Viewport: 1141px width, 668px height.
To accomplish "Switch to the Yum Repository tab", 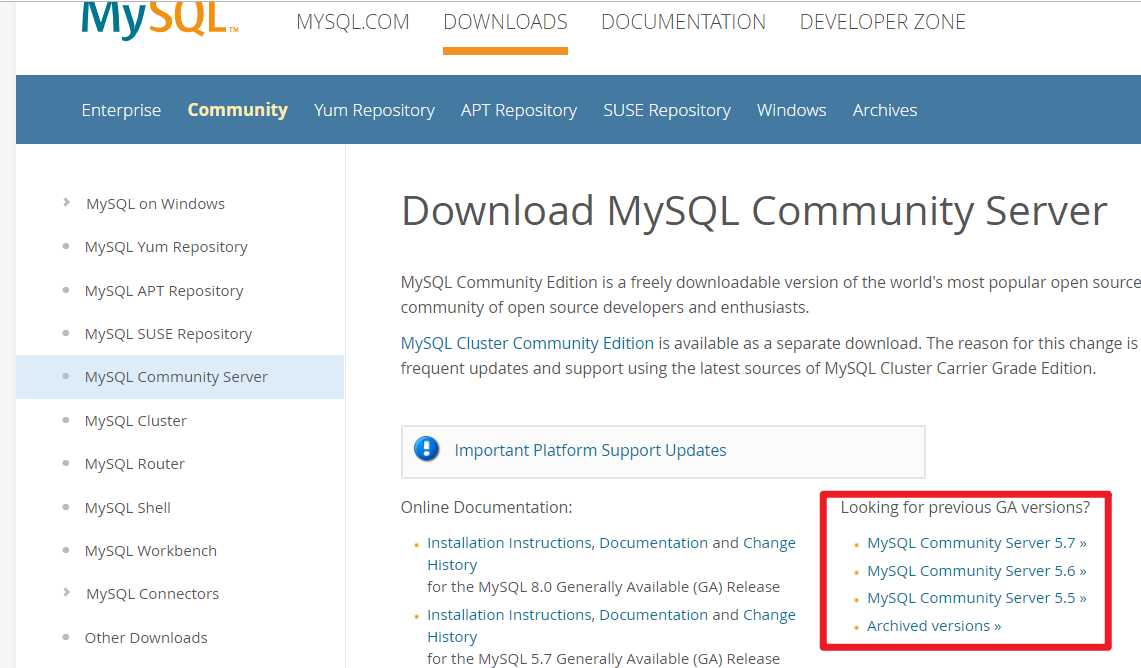I will 374,110.
